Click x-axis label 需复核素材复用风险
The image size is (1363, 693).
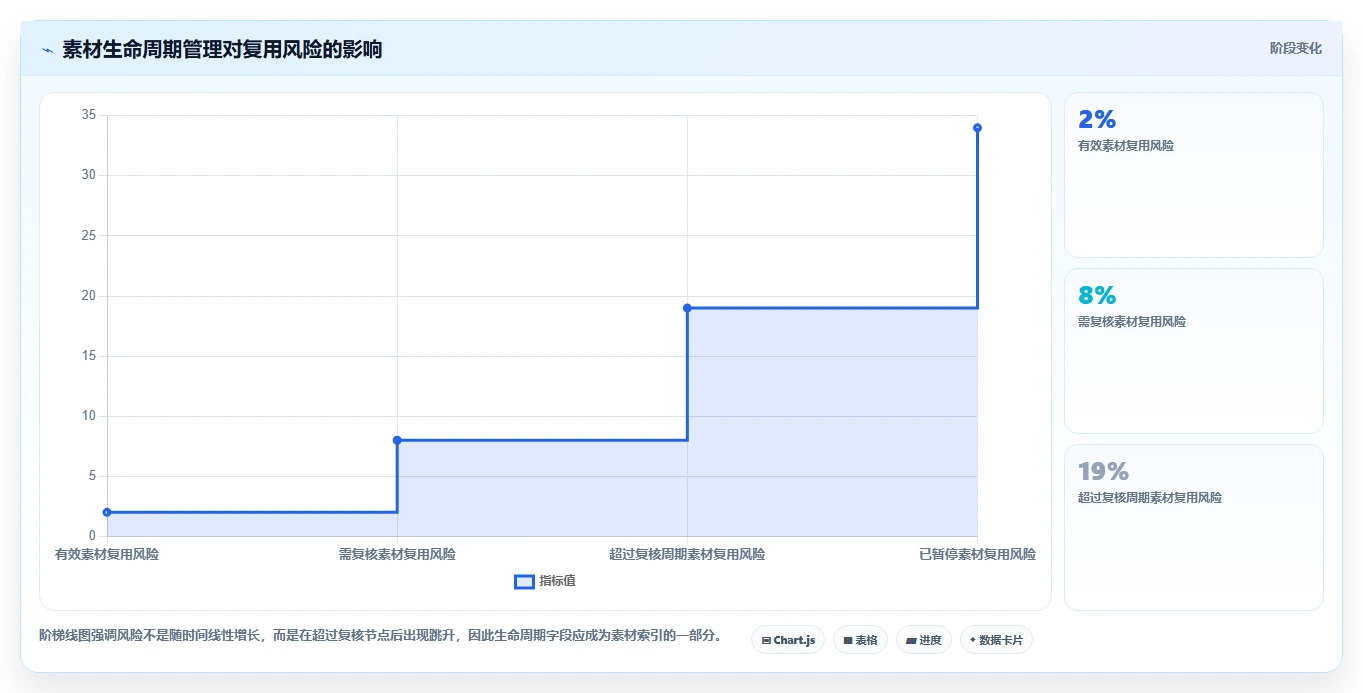coord(397,554)
